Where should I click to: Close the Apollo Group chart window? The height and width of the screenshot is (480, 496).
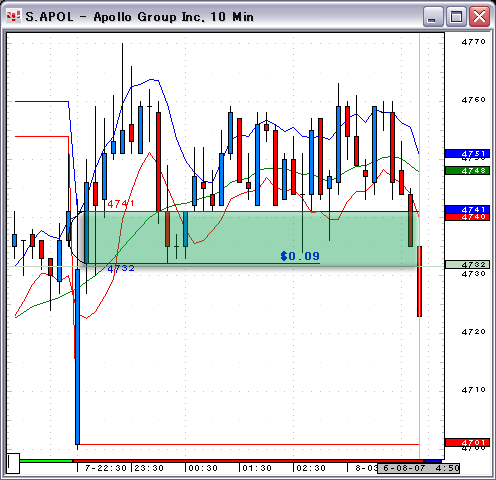click(479, 17)
